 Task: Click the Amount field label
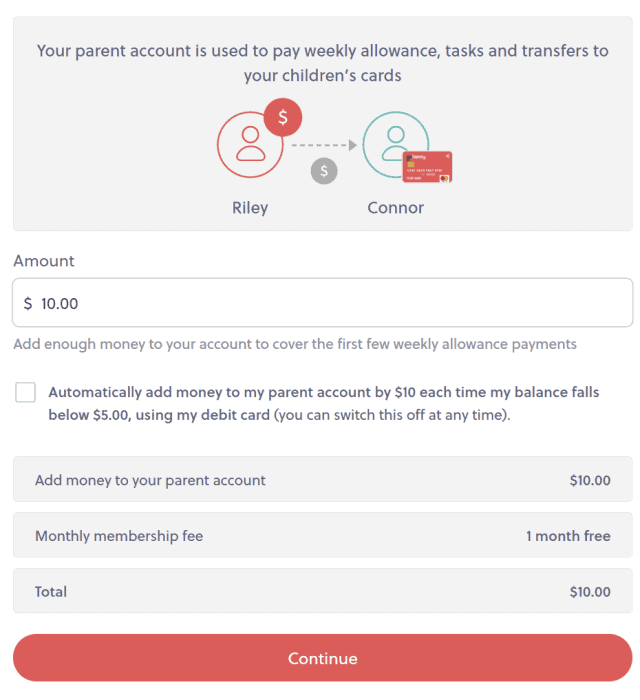pos(44,261)
